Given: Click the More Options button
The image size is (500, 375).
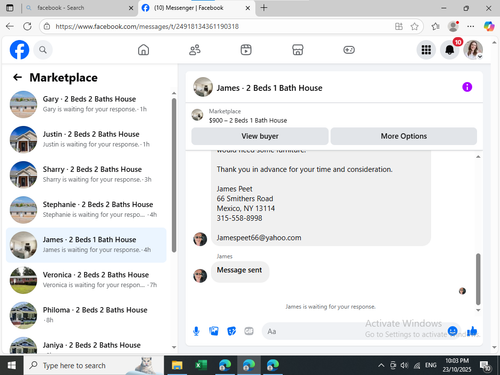Looking at the screenshot, I should tap(404, 136).
